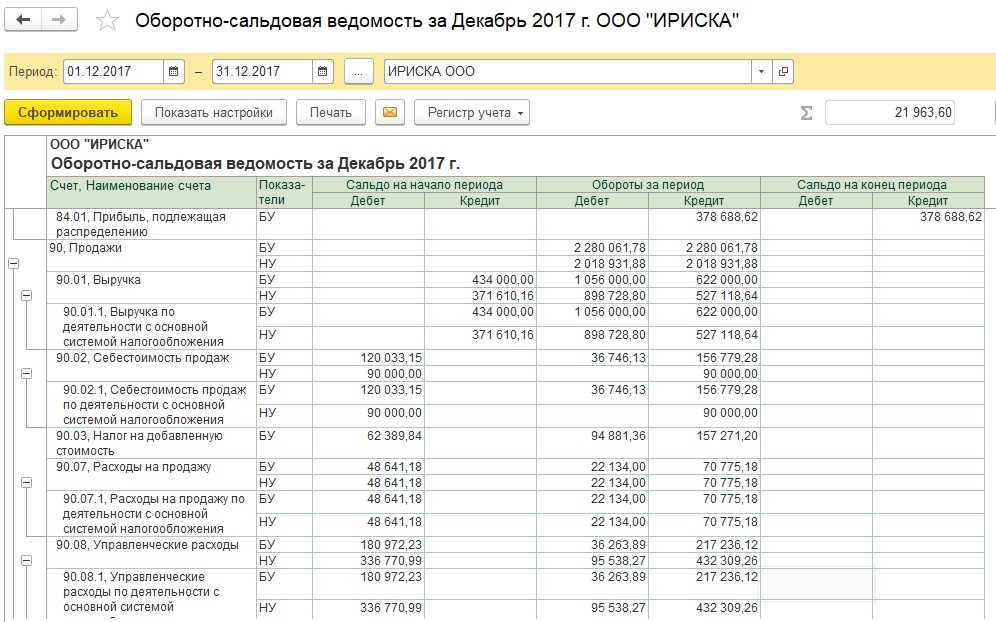996x622 pixels.
Task: Click the sigma sum icon
Action: (x=806, y=113)
